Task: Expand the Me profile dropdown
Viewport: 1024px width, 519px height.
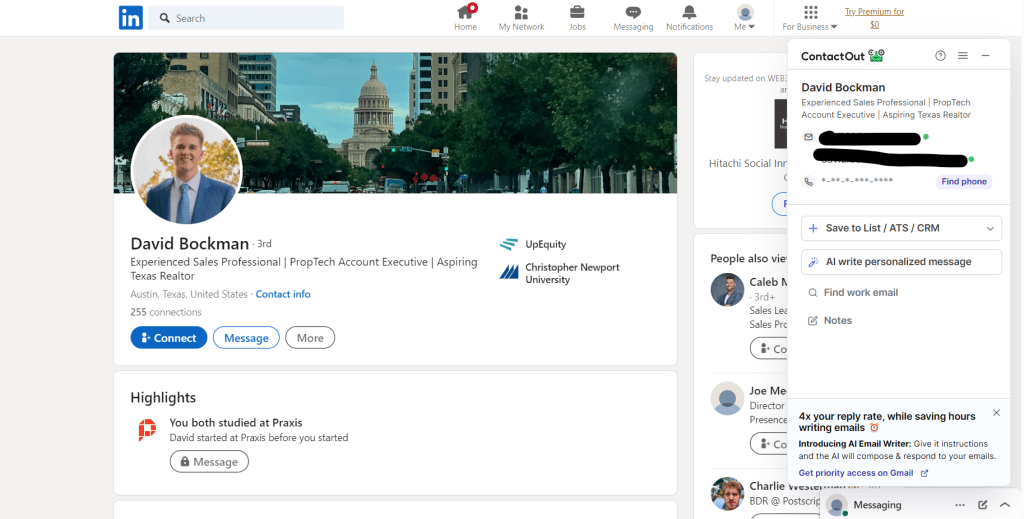Action: (x=745, y=18)
